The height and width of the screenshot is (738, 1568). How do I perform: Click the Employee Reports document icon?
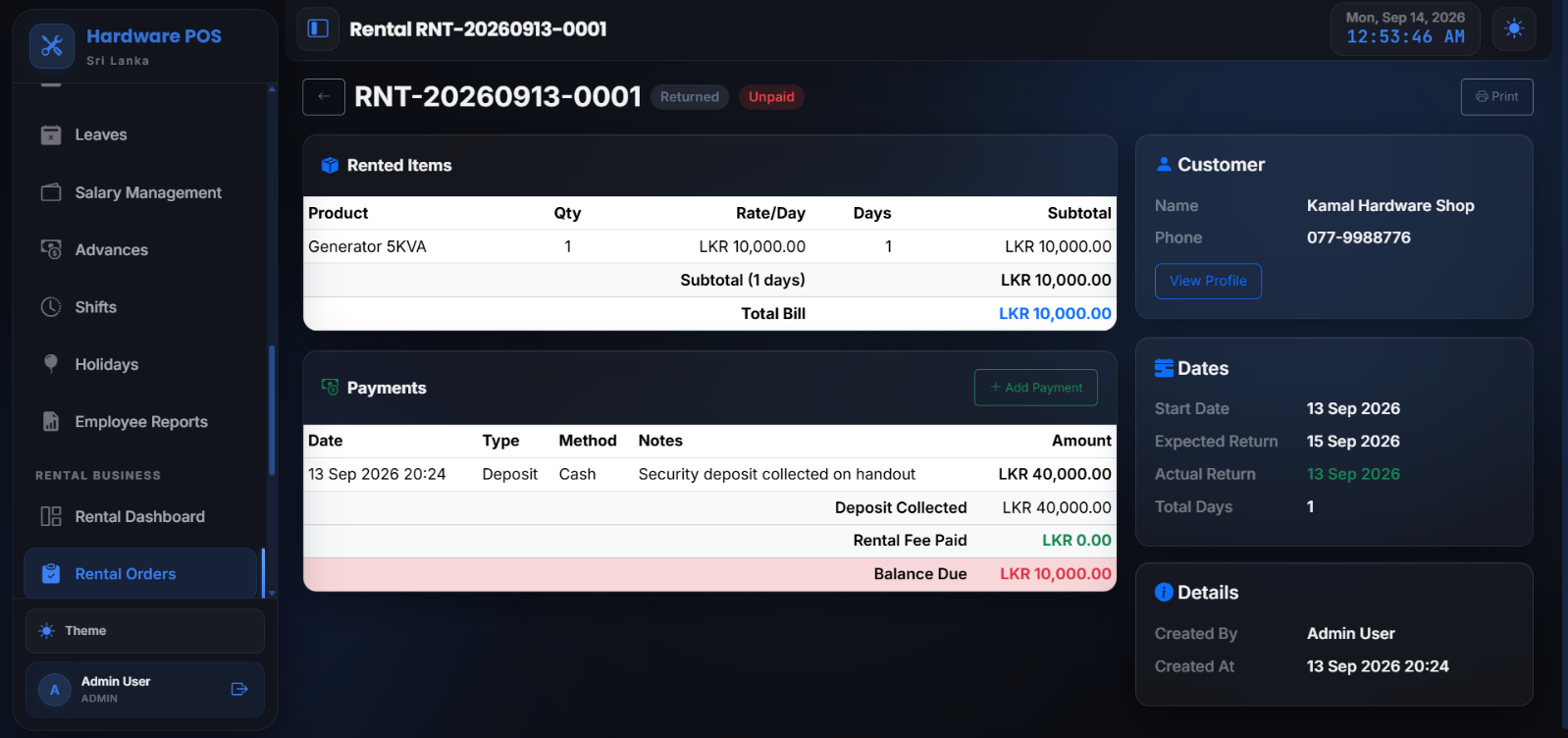tap(51, 422)
